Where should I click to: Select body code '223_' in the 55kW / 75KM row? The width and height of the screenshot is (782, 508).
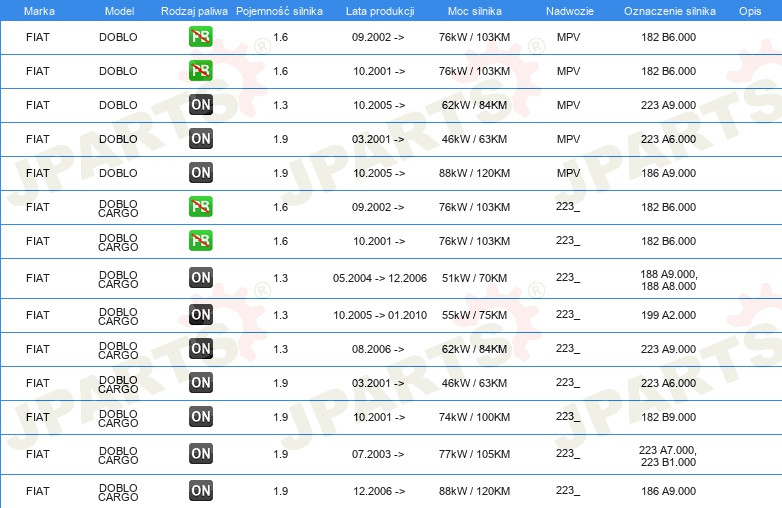pyautogui.click(x=568, y=315)
